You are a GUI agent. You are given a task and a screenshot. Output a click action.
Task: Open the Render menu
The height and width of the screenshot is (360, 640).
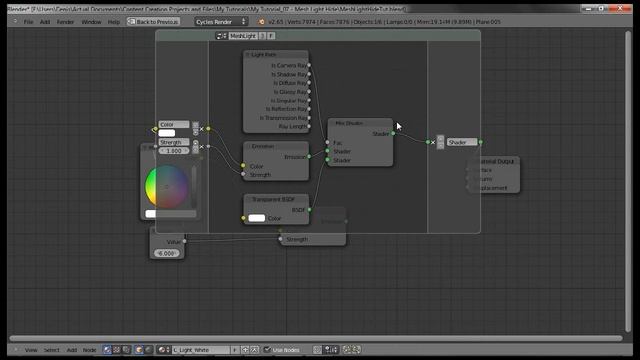[65, 22]
